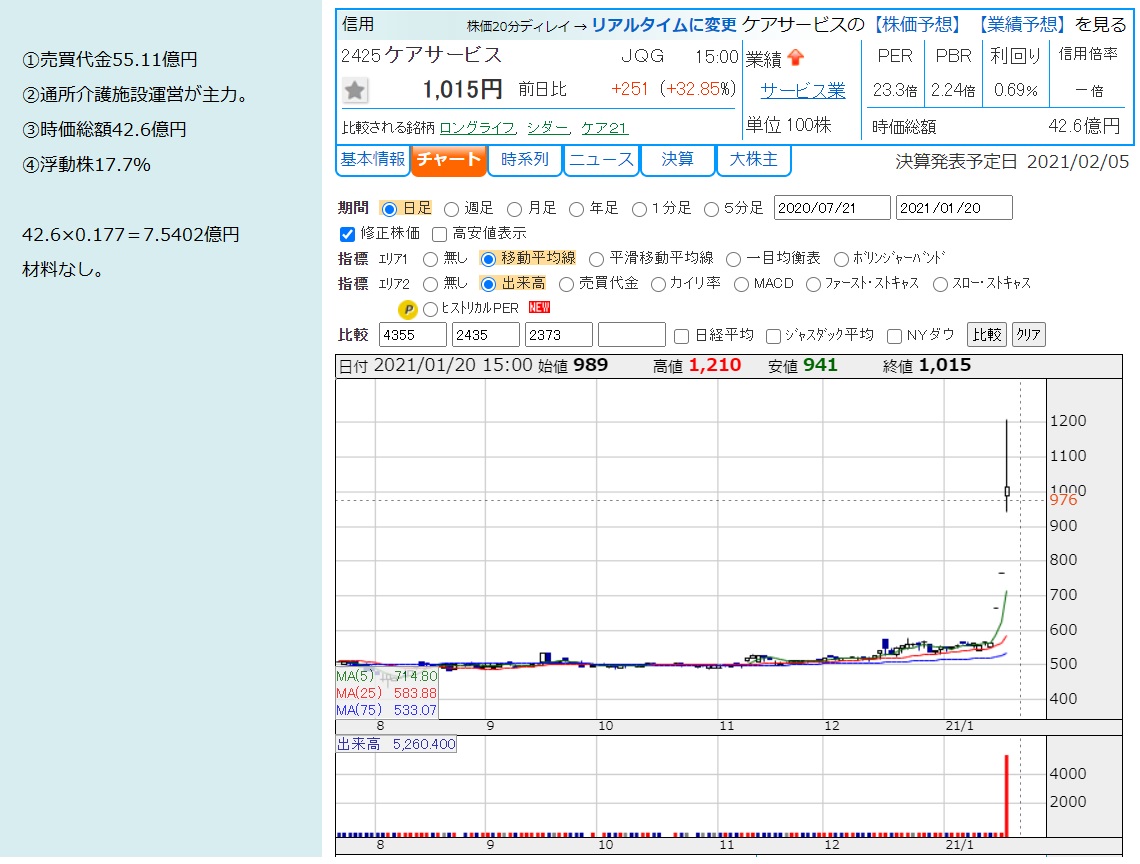Click the 比較 compare button
The width and height of the screenshot is (1140, 864).
click(987, 335)
